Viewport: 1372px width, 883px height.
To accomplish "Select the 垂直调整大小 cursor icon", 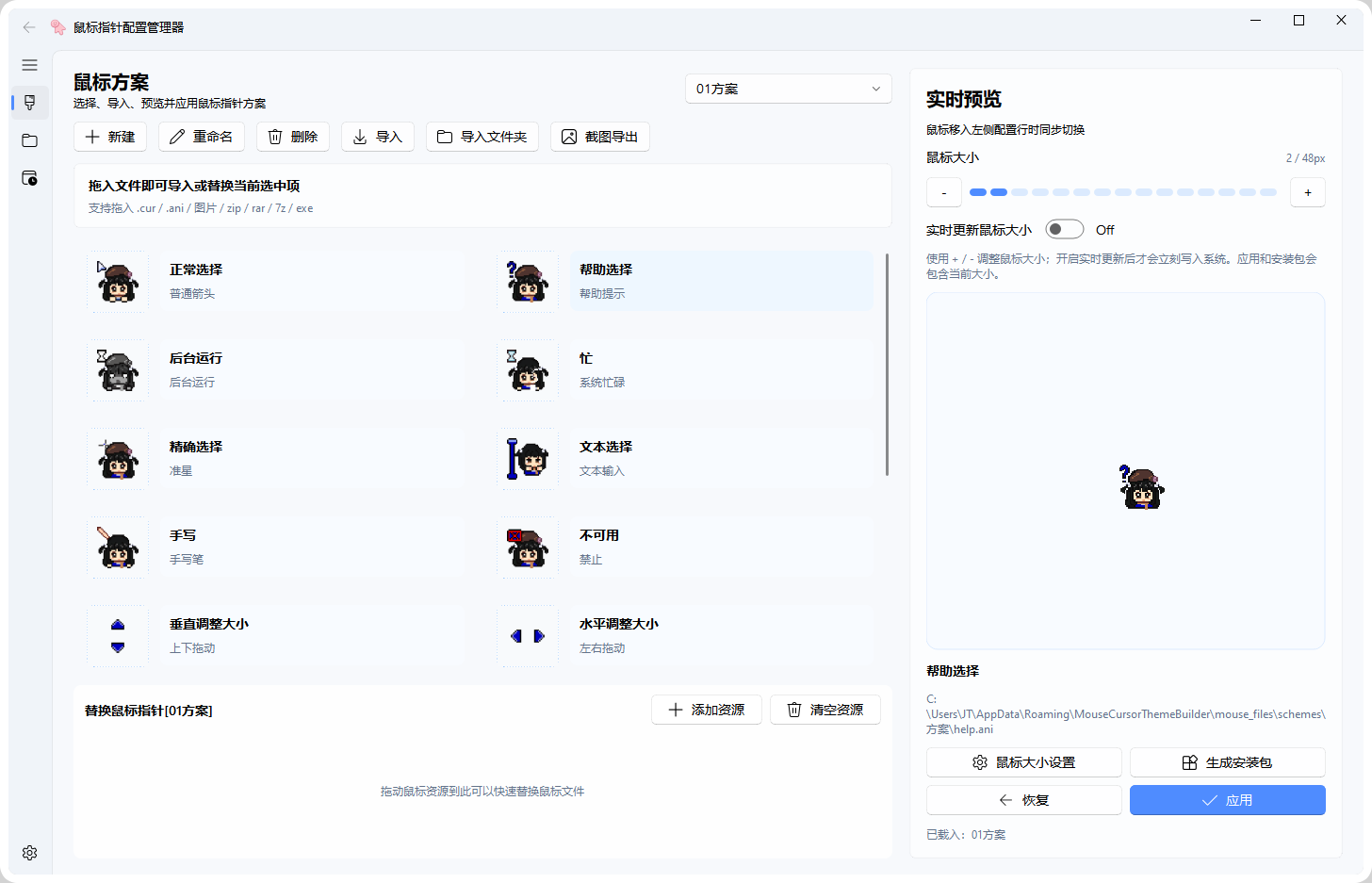I will click(x=118, y=636).
